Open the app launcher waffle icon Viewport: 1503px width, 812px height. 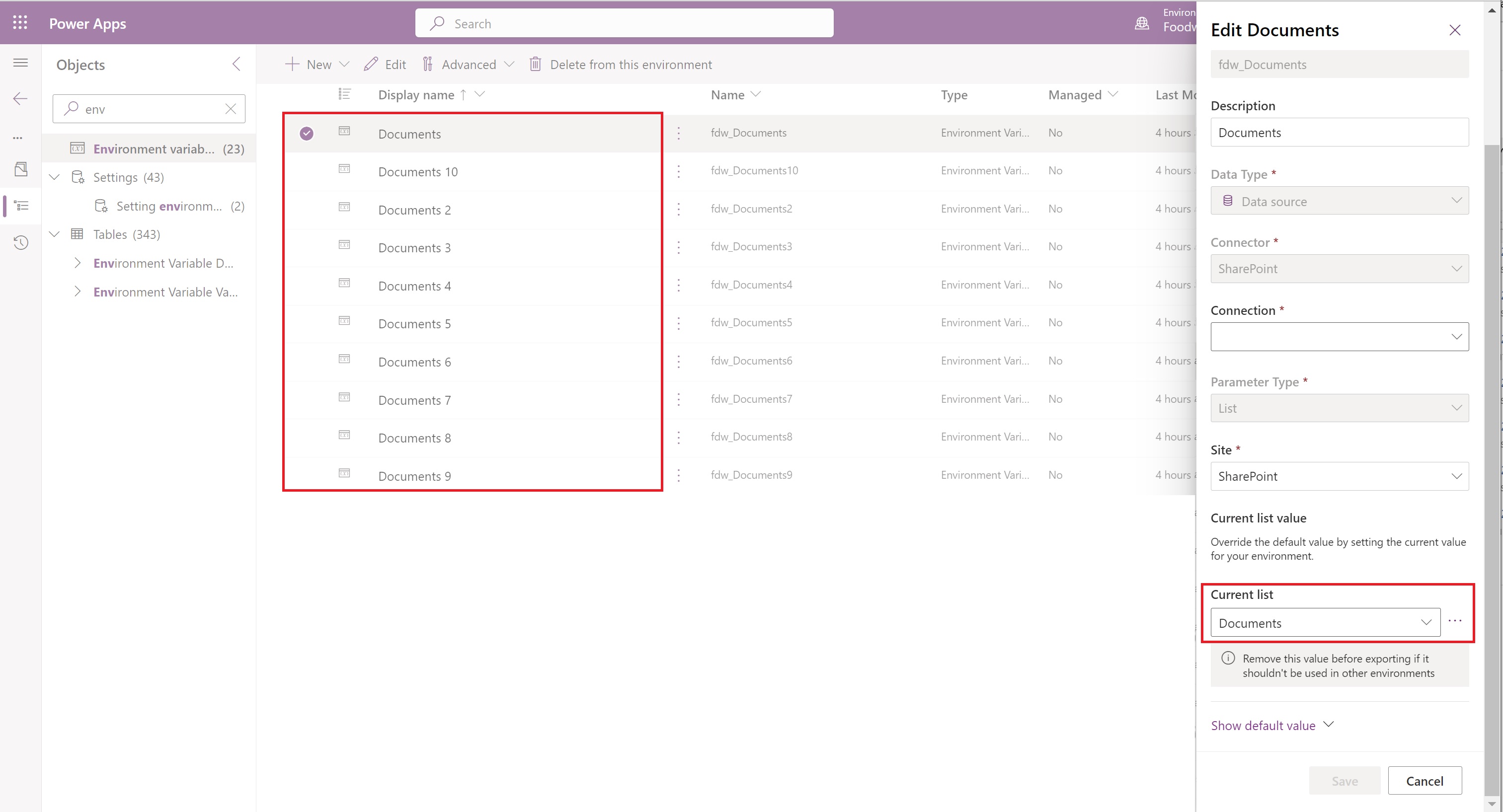coord(20,23)
